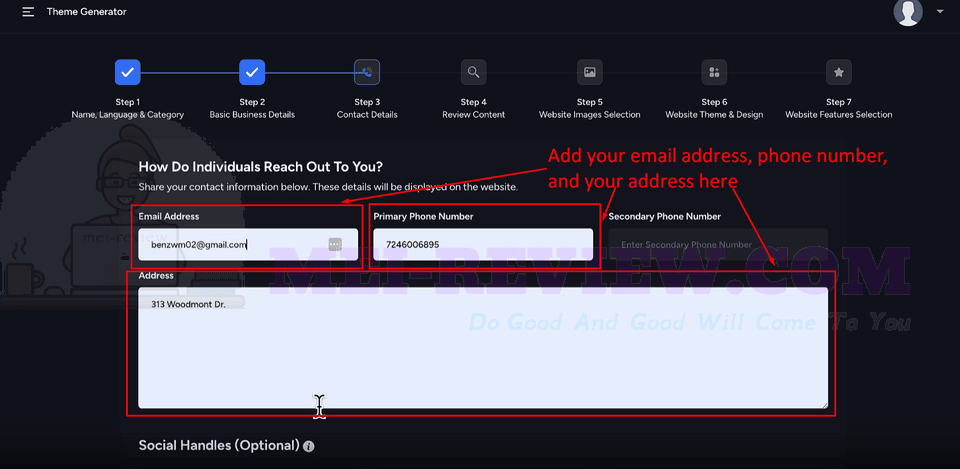This screenshot has height=469, width=960.
Task: Click the 'Secondary Phone Number' label
Action: (664, 216)
